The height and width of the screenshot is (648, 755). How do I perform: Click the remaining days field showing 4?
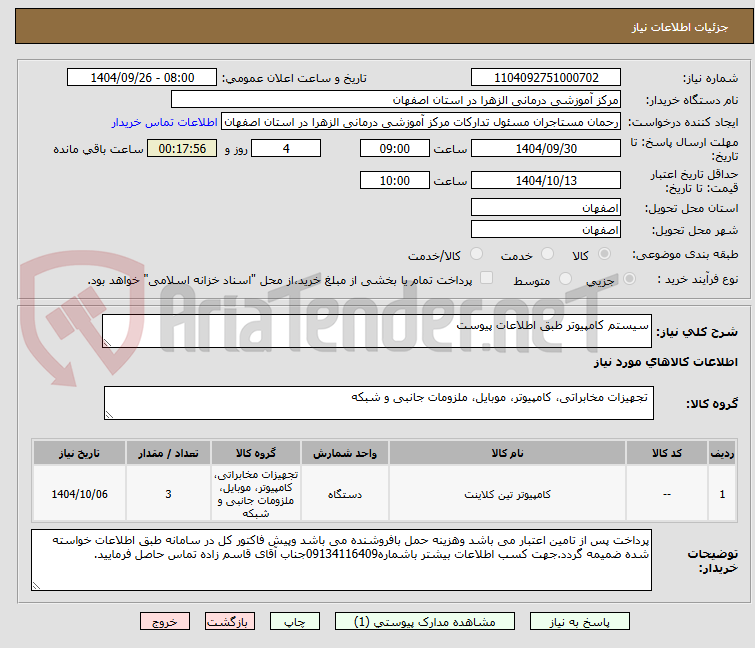(x=286, y=148)
